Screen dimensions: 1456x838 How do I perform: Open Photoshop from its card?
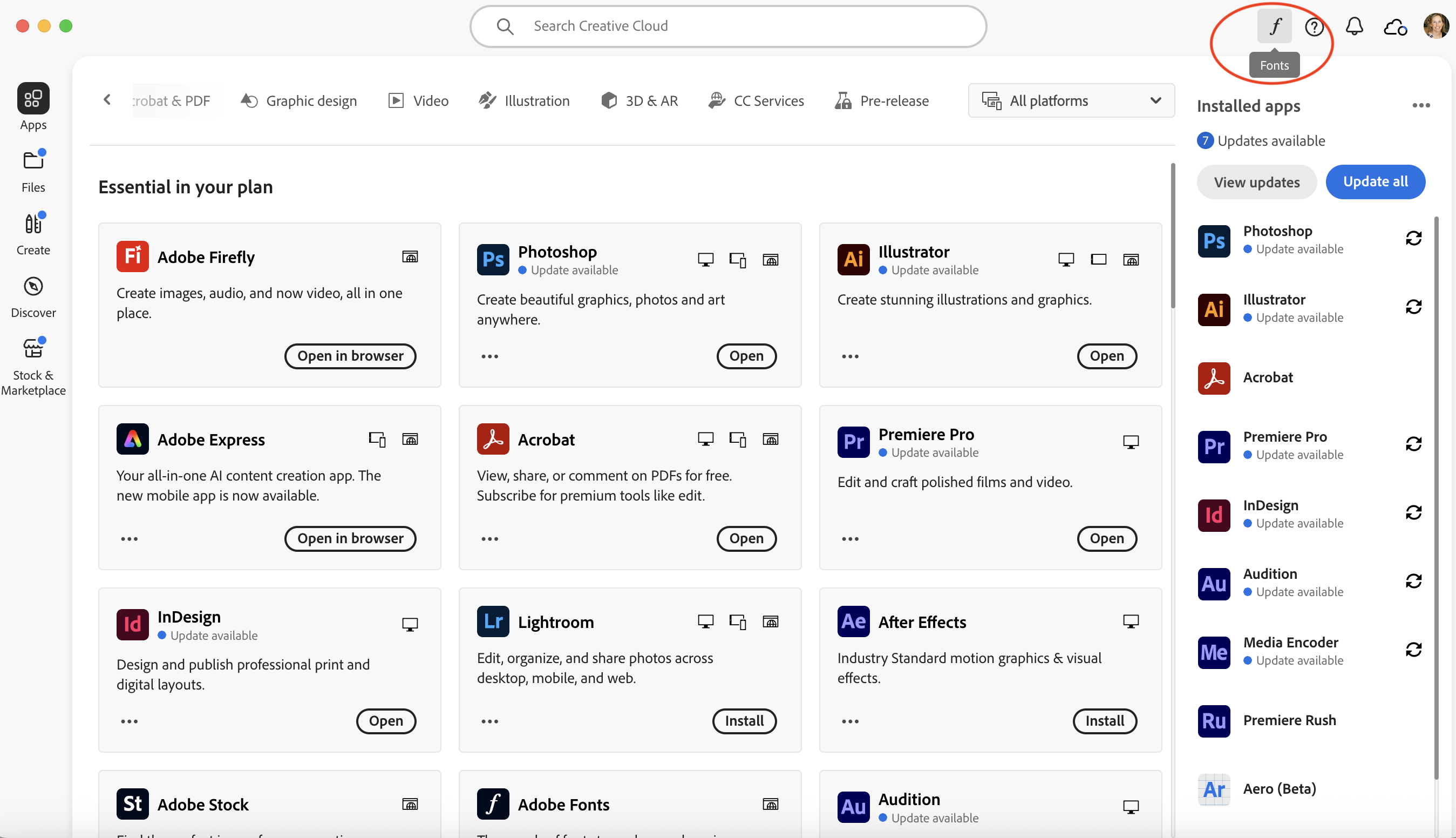click(746, 356)
